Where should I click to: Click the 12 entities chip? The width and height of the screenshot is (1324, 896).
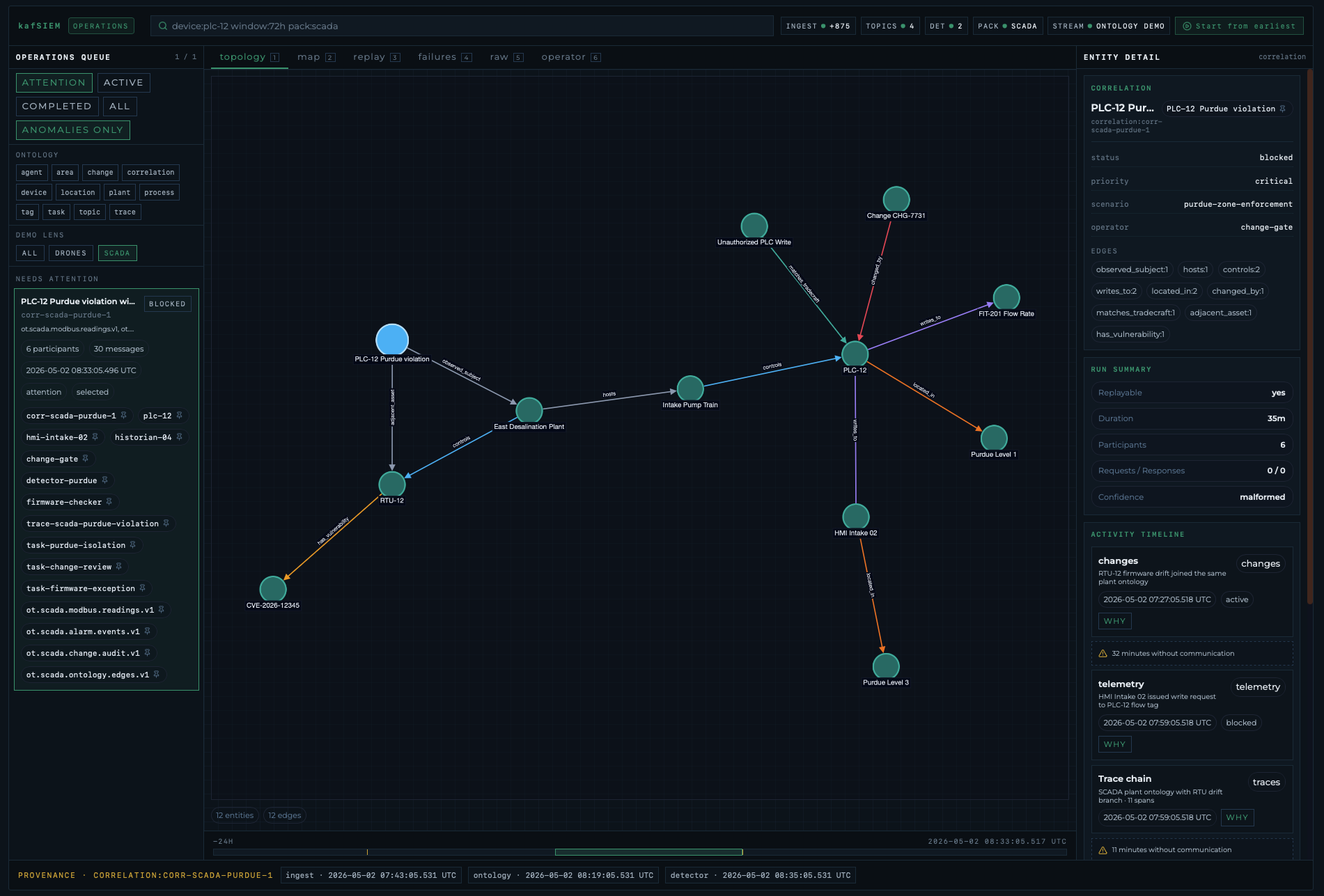[x=235, y=815]
